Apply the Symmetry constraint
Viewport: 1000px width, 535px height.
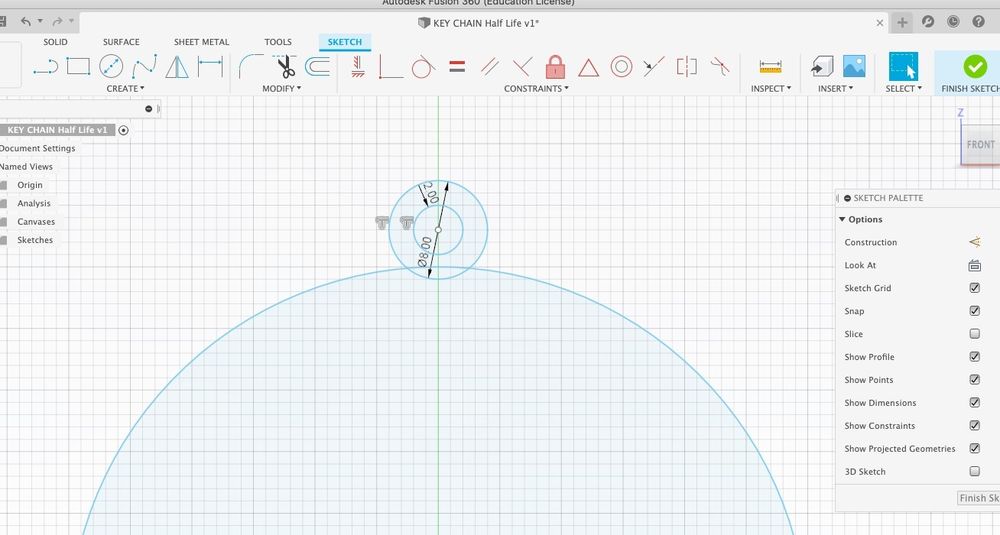[x=687, y=66]
